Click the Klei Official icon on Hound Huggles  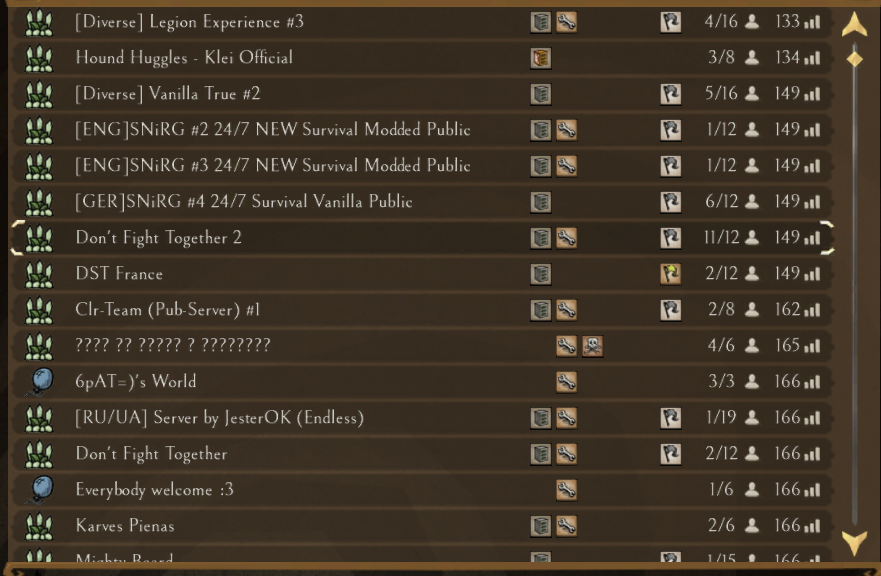[541, 58]
